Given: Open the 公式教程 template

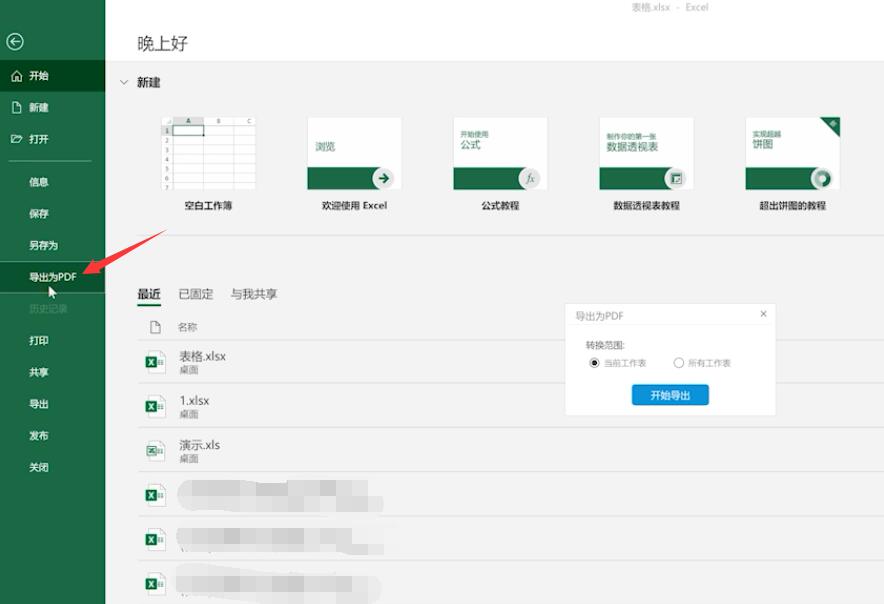Looking at the screenshot, I should point(500,153).
